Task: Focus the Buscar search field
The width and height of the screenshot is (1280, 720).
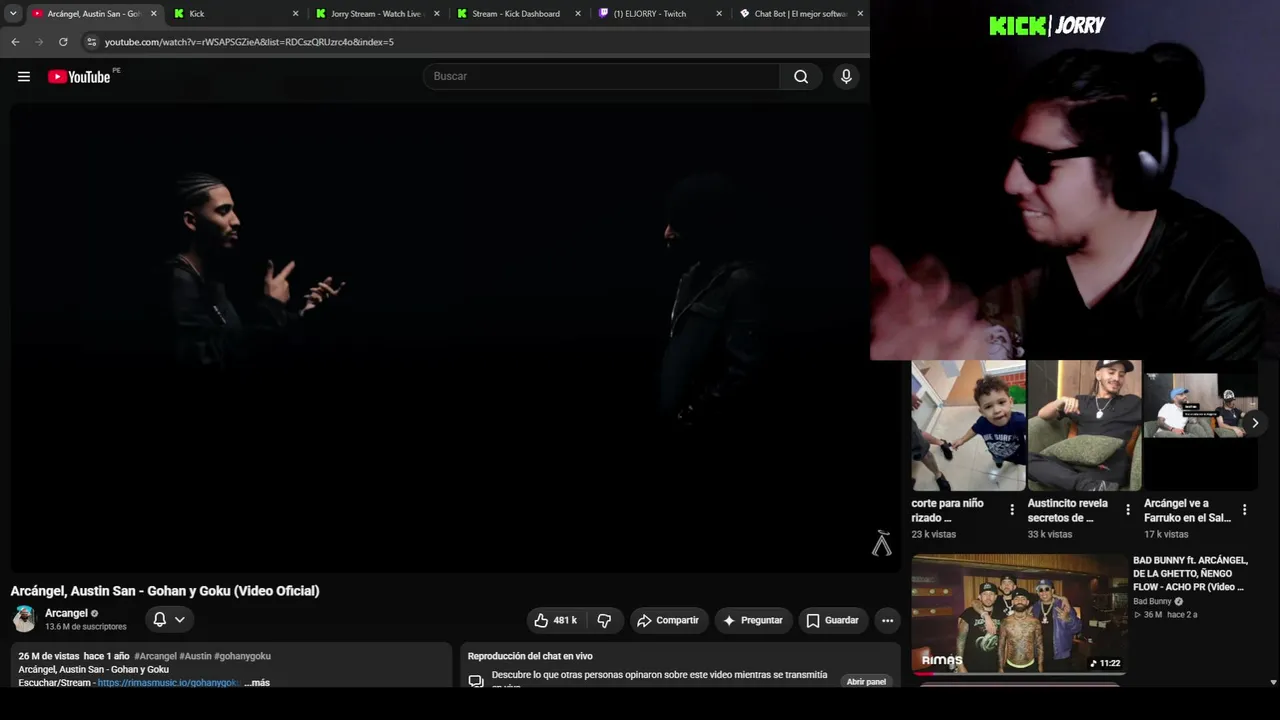Action: click(x=601, y=77)
